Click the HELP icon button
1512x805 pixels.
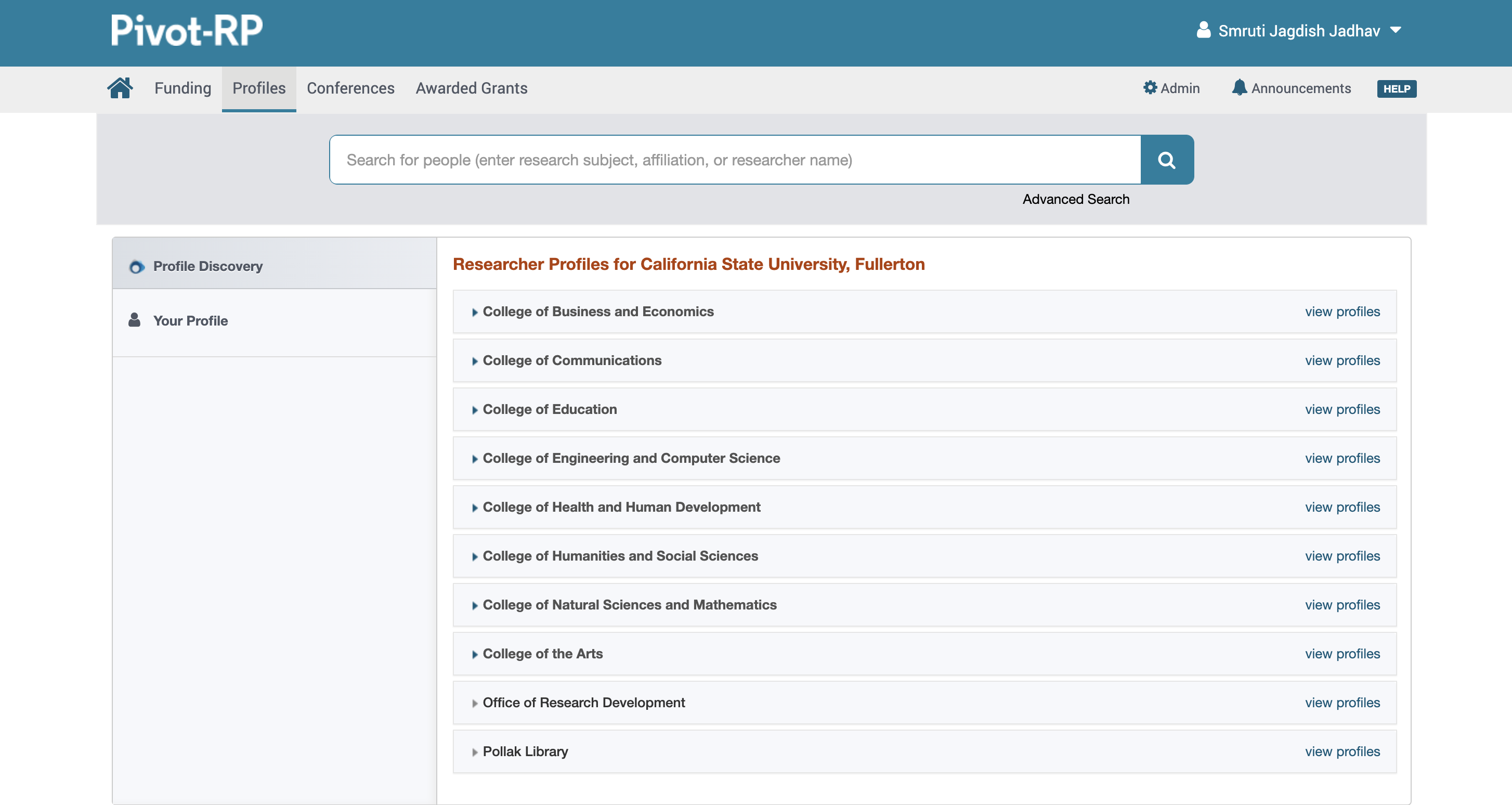1396,89
